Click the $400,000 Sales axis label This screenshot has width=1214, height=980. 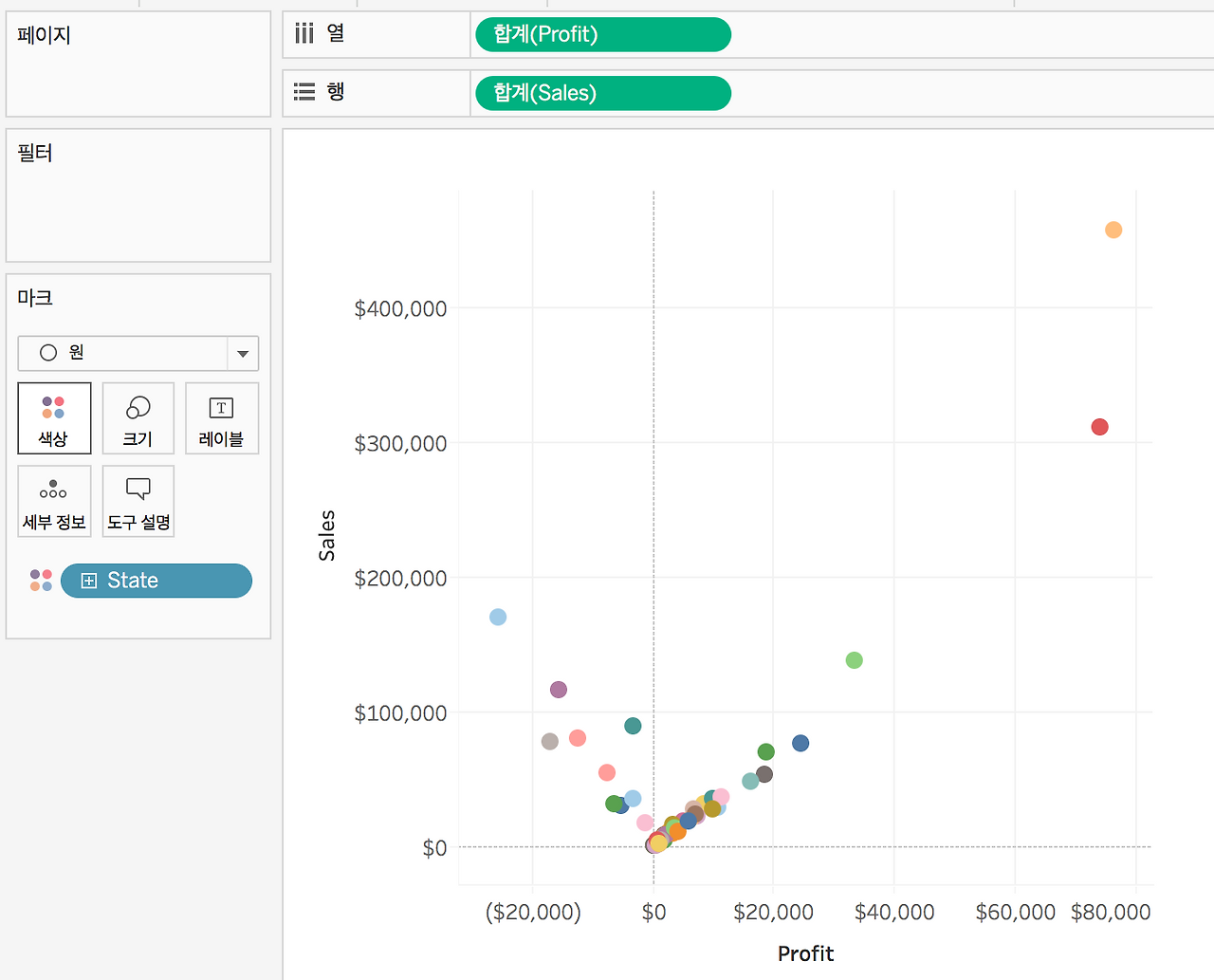(x=400, y=309)
